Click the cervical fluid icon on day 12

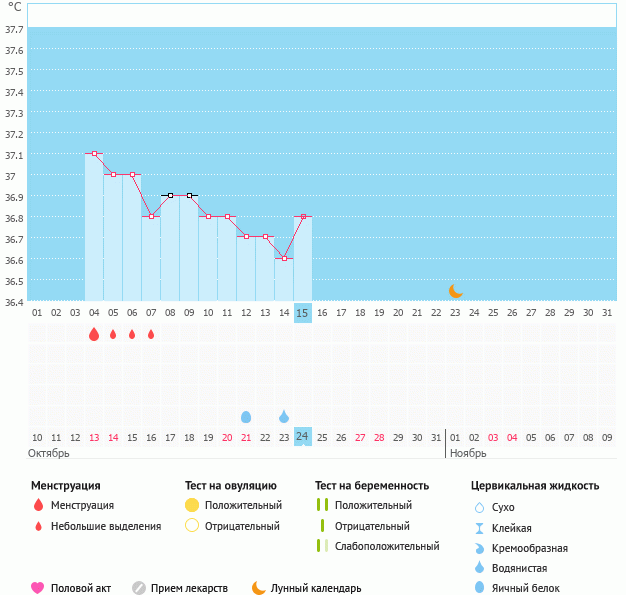click(246, 416)
